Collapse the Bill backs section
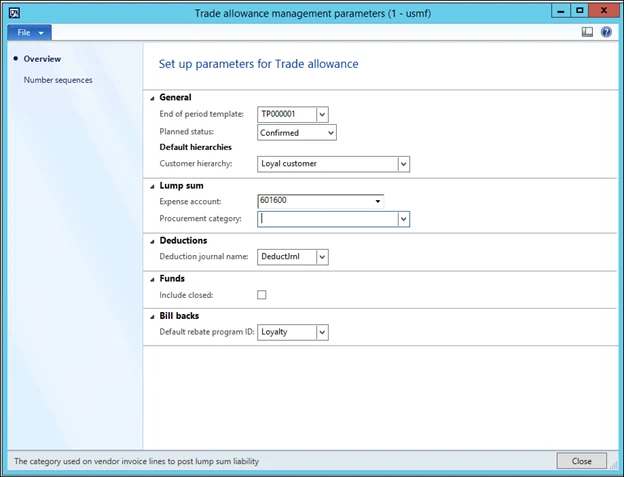Image resolution: width=628 pixels, height=477 pixels. (x=152, y=317)
